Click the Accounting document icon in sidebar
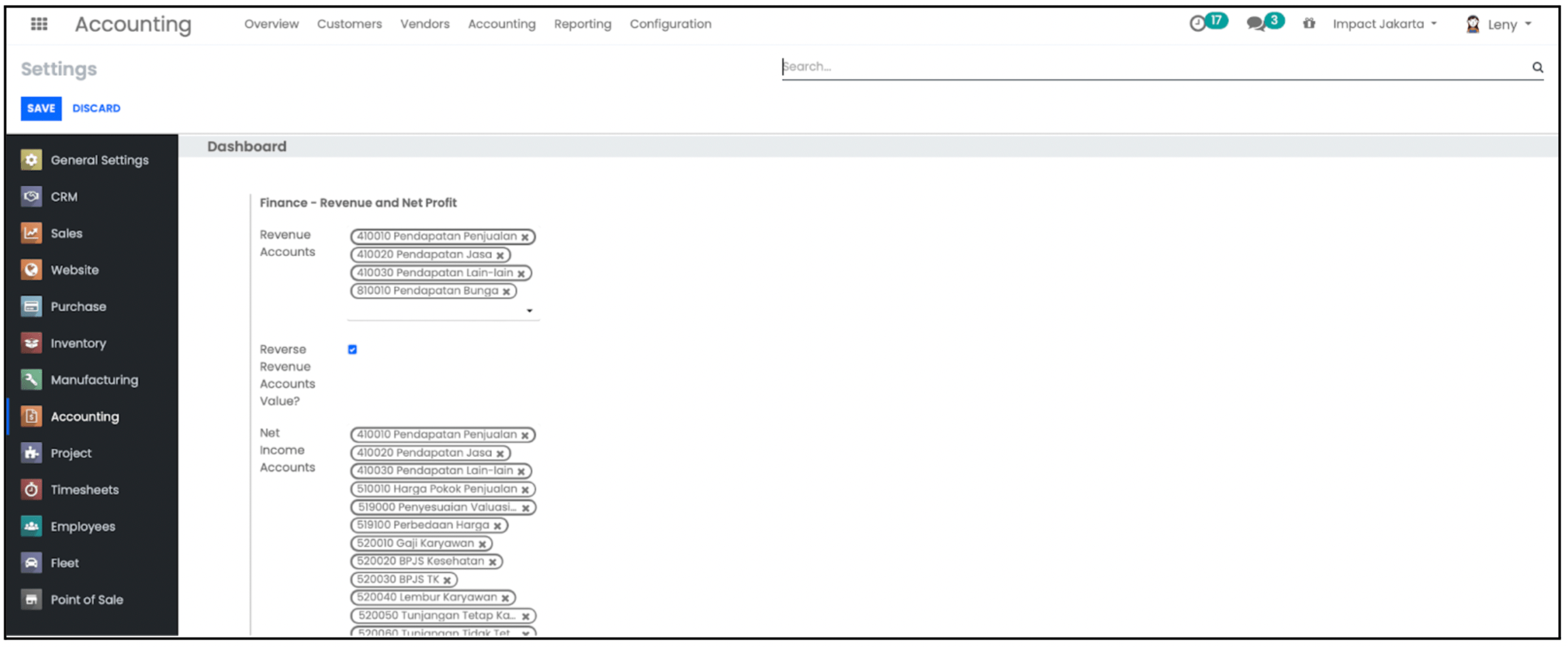 (x=31, y=416)
